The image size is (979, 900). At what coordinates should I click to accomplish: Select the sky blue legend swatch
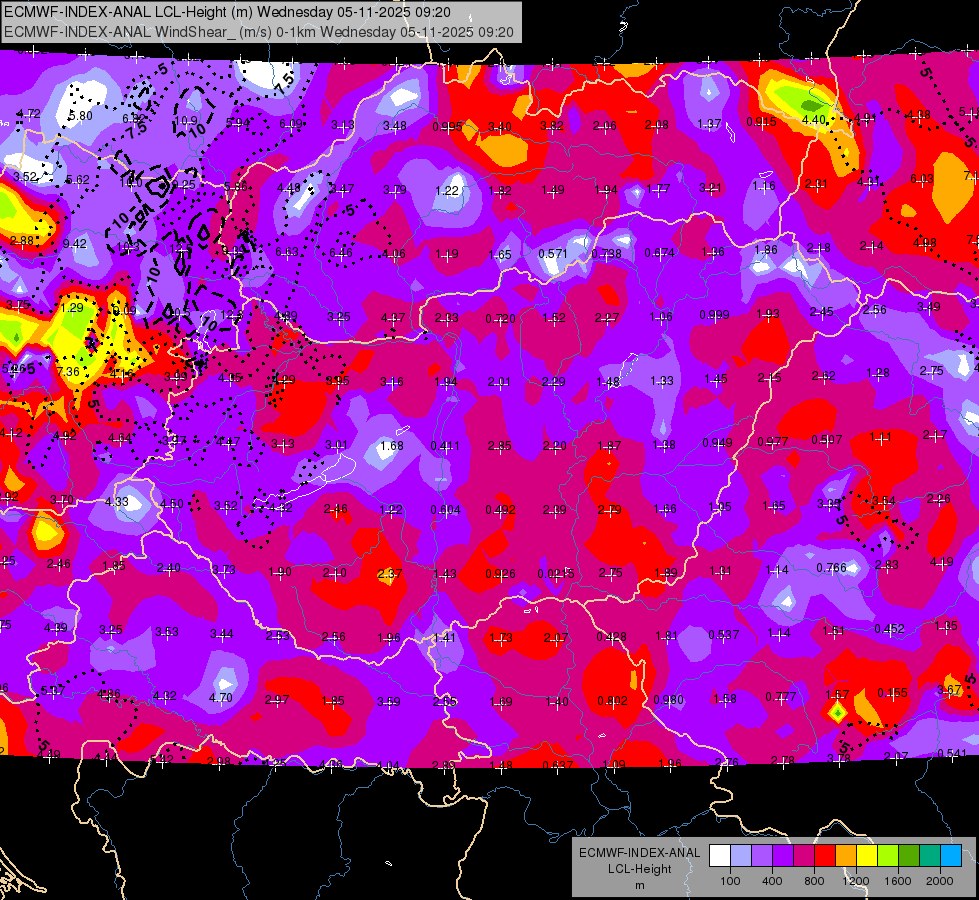(951, 855)
